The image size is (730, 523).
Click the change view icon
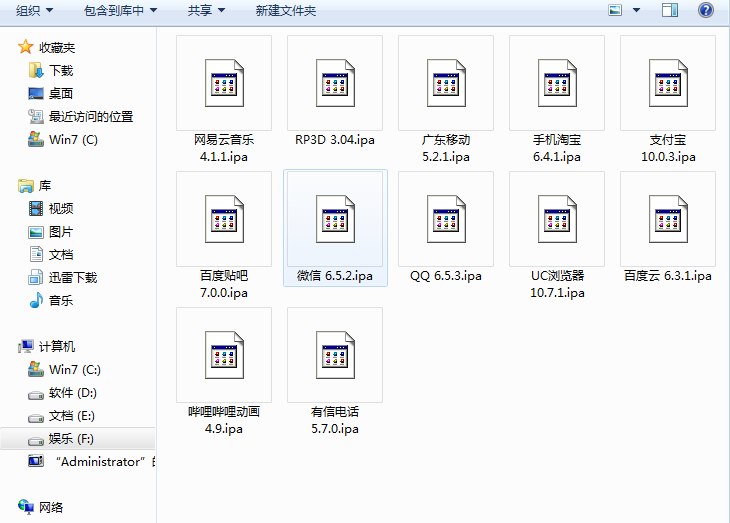pos(615,10)
